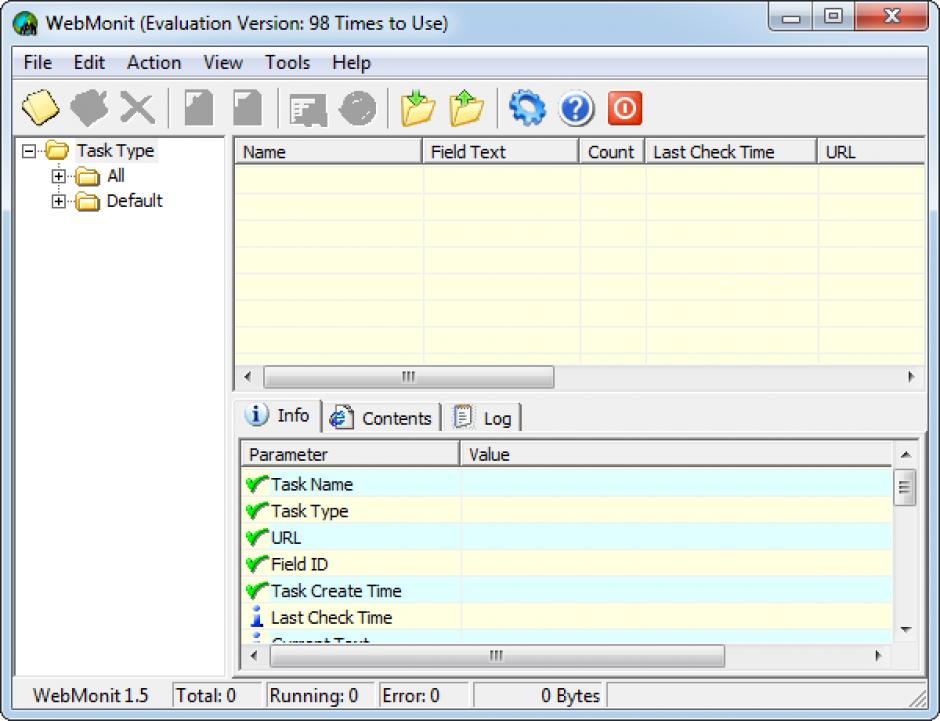Click the Task Type root folder icon
The height and width of the screenshot is (721, 940).
coord(57,150)
